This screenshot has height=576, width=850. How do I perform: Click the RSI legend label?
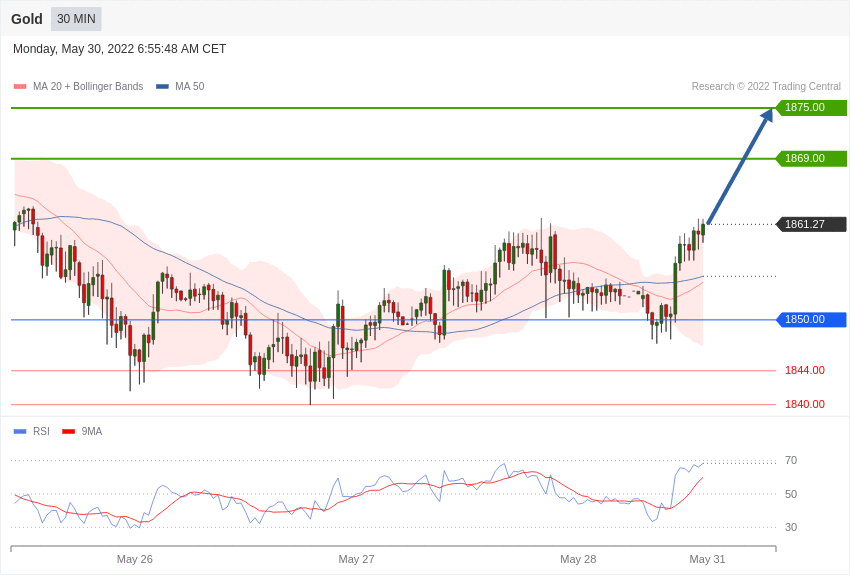click(x=41, y=432)
